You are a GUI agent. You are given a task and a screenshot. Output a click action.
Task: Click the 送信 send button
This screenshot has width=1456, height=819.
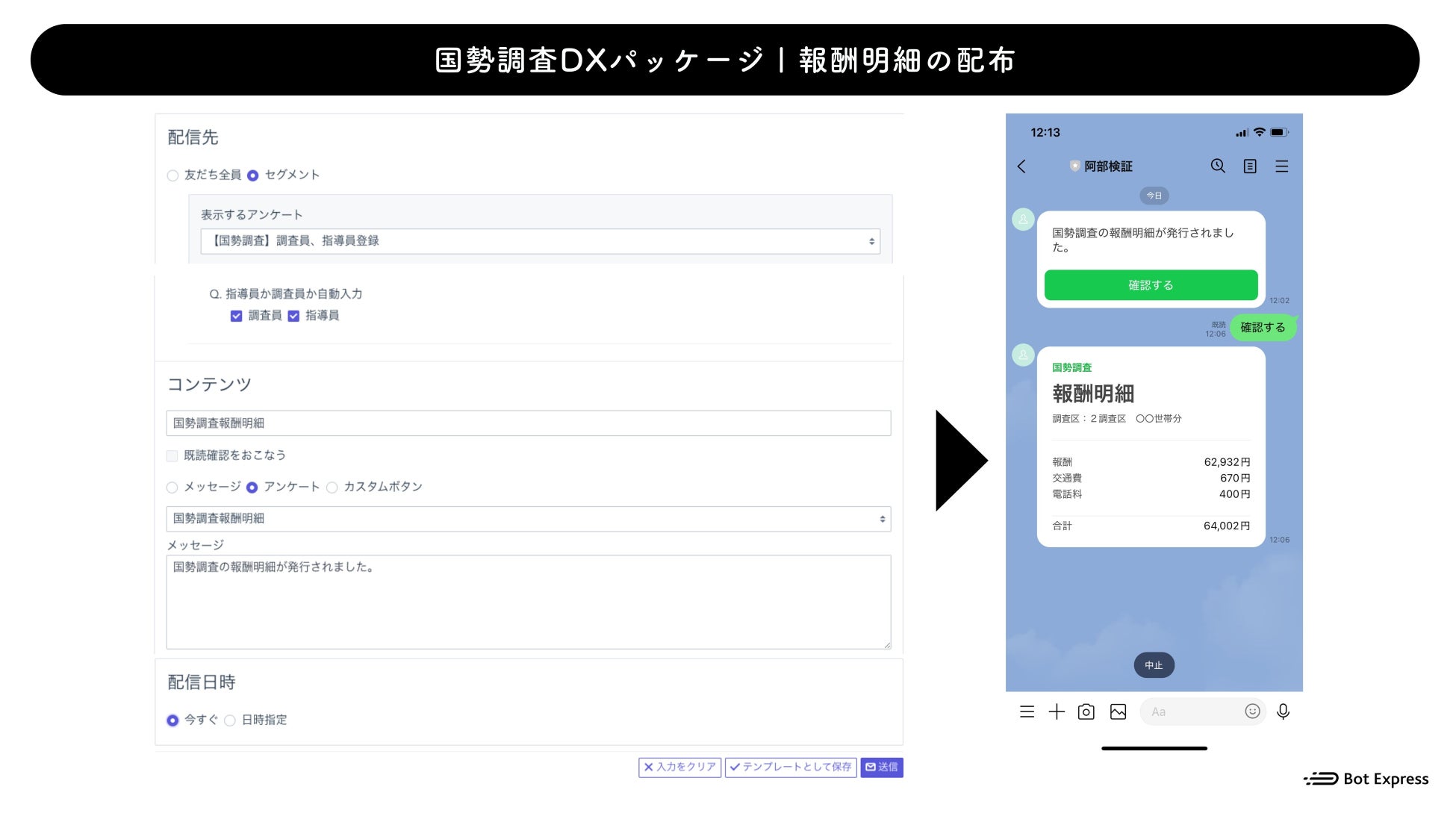pyautogui.click(x=881, y=767)
